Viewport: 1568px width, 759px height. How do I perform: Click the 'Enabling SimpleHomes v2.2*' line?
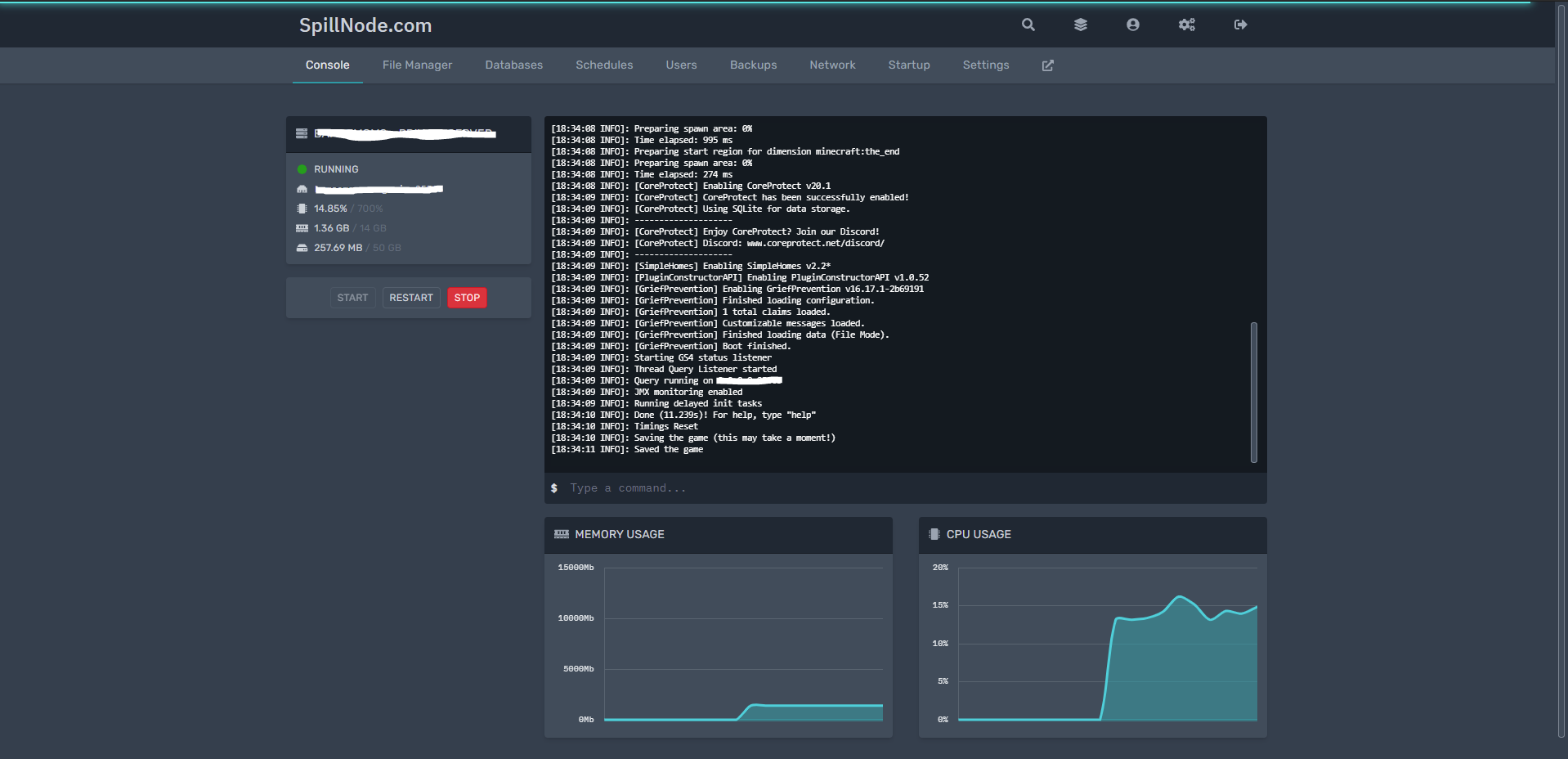click(691, 266)
